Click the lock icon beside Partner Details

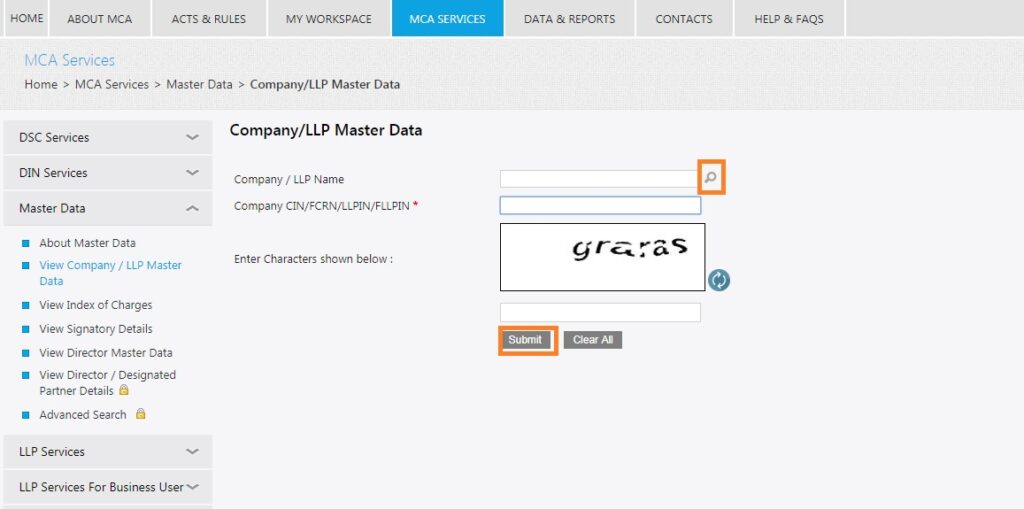tap(123, 390)
